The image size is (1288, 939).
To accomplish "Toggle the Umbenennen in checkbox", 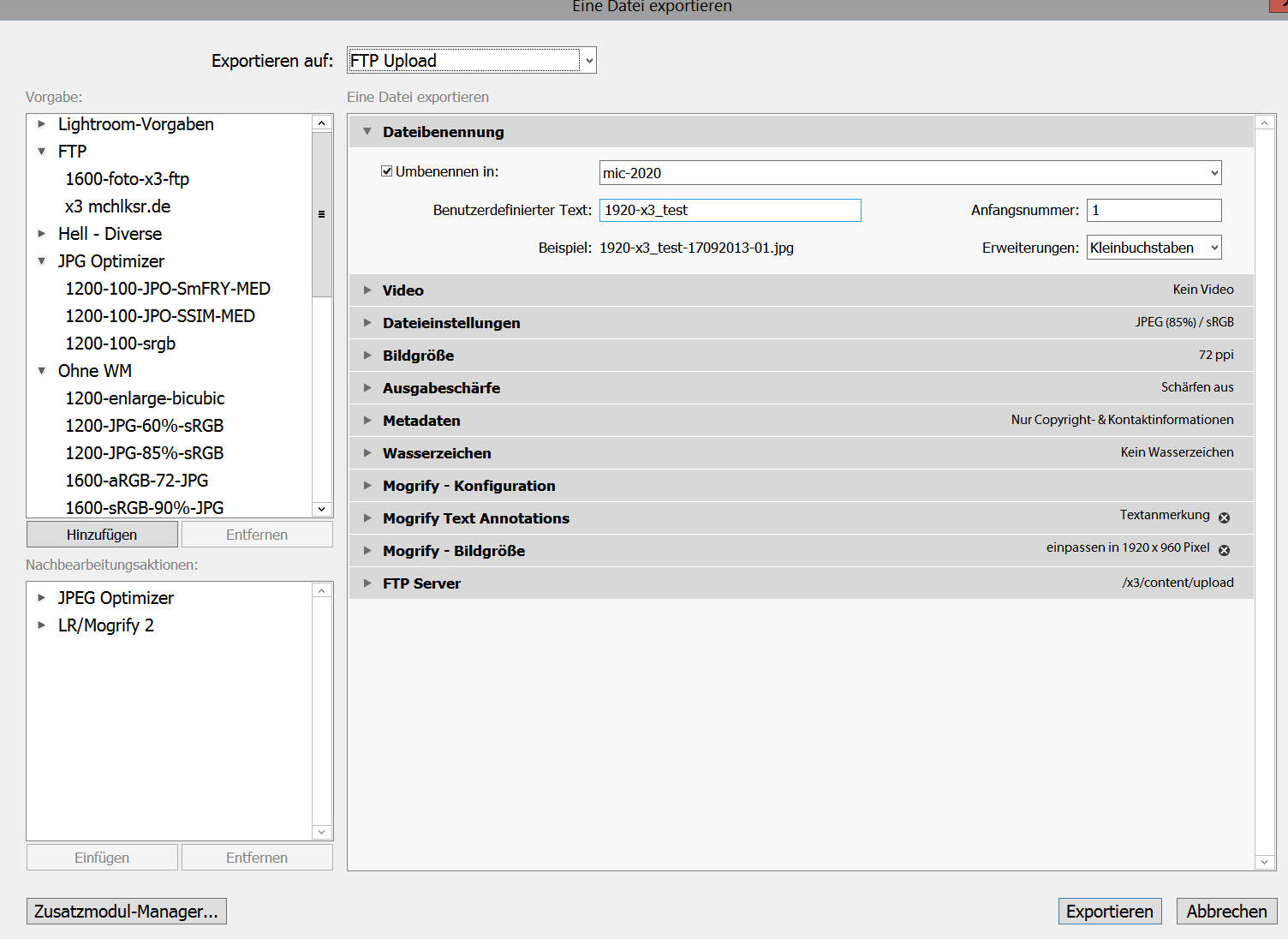I will [387, 171].
